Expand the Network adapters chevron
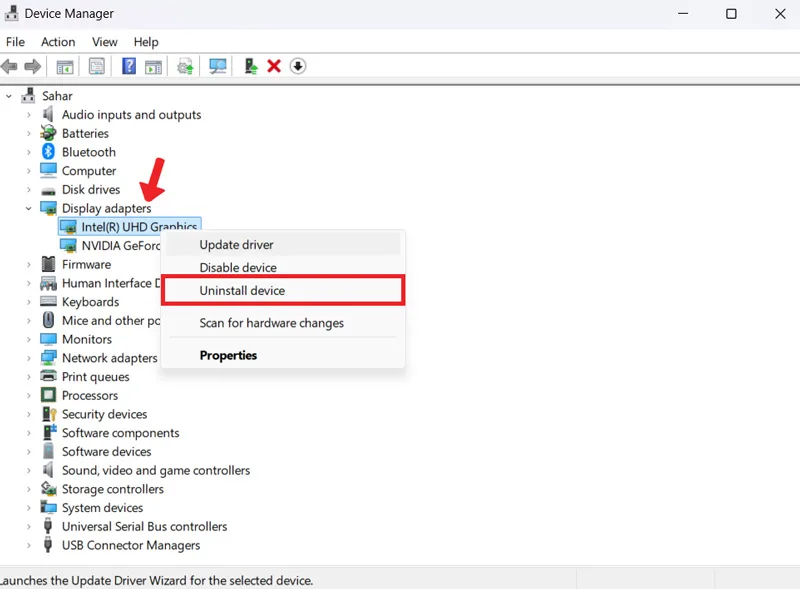 tap(29, 358)
